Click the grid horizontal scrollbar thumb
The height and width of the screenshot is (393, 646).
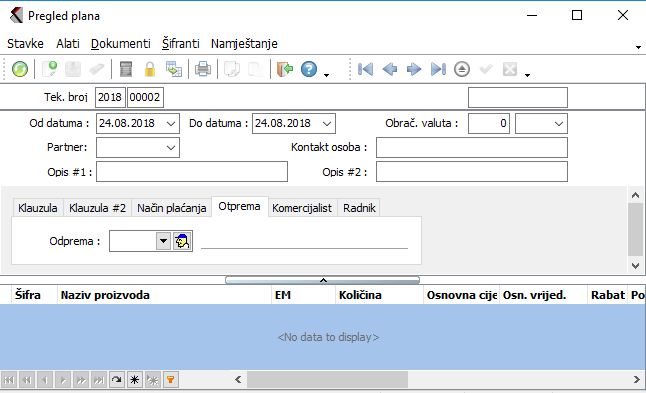(x=328, y=379)
